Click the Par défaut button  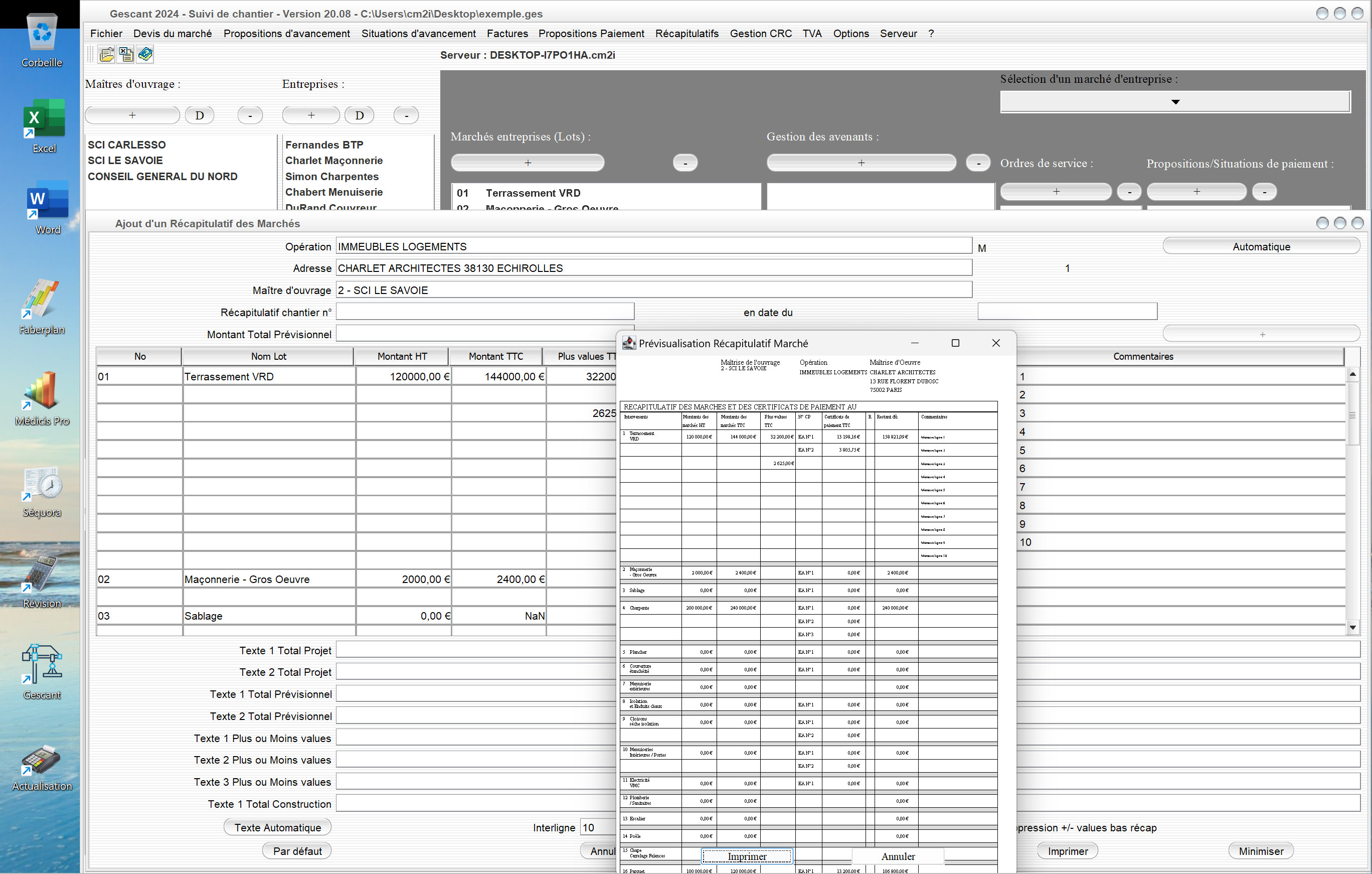(297, 850)
